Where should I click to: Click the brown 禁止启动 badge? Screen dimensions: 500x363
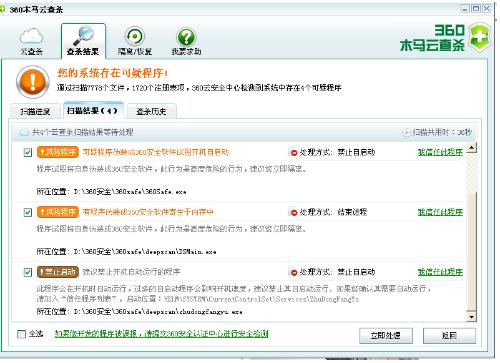click(58, 272)
